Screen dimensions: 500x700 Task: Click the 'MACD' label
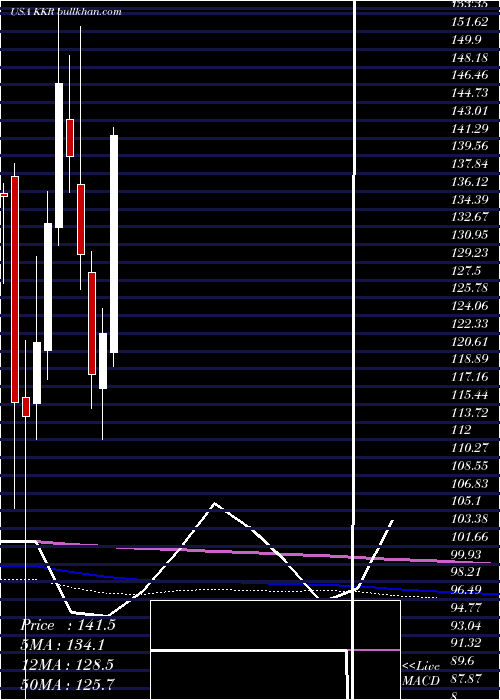pos(420,681)
